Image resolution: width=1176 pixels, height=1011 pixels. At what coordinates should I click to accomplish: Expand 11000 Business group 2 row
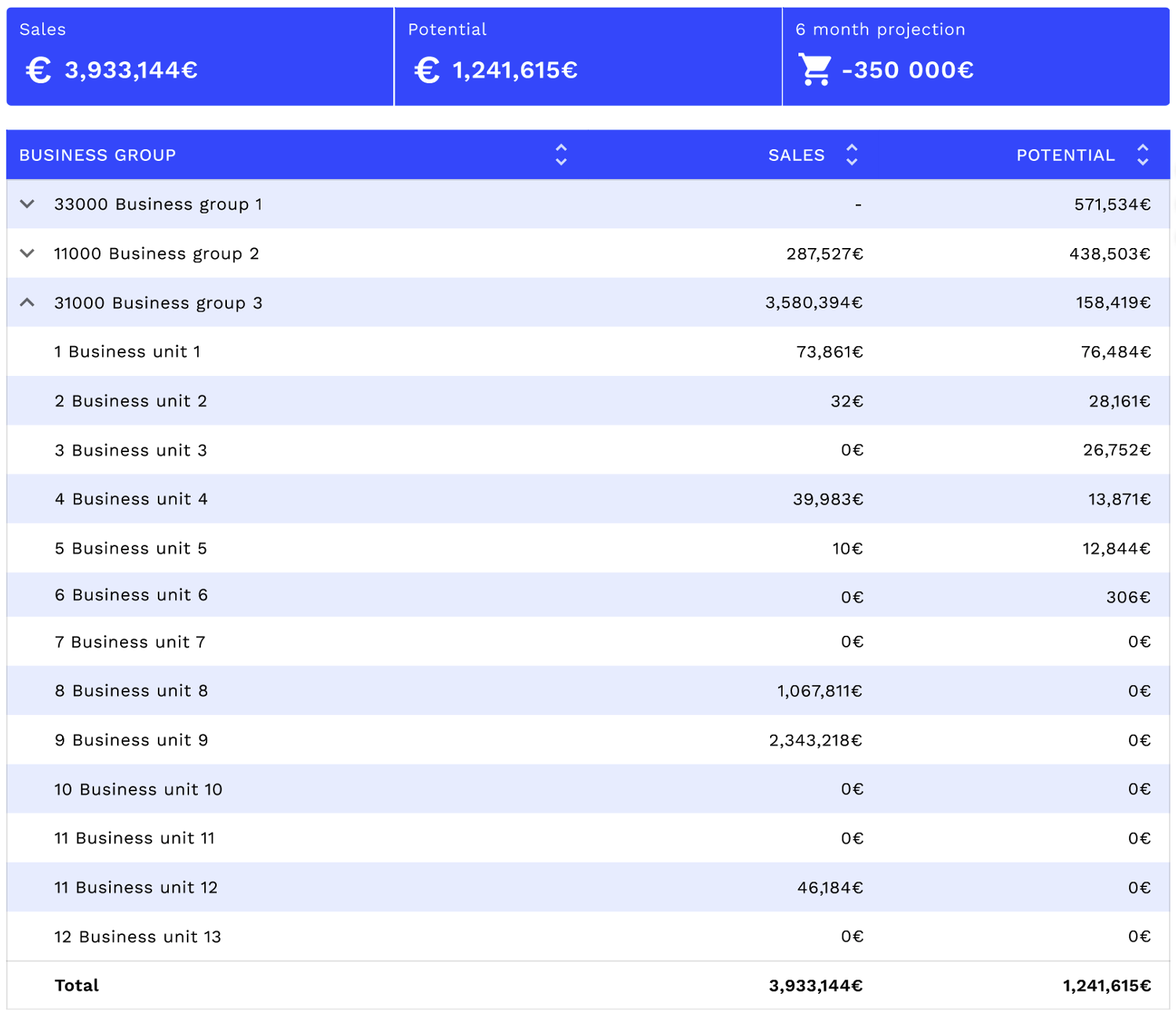point(27,254)
